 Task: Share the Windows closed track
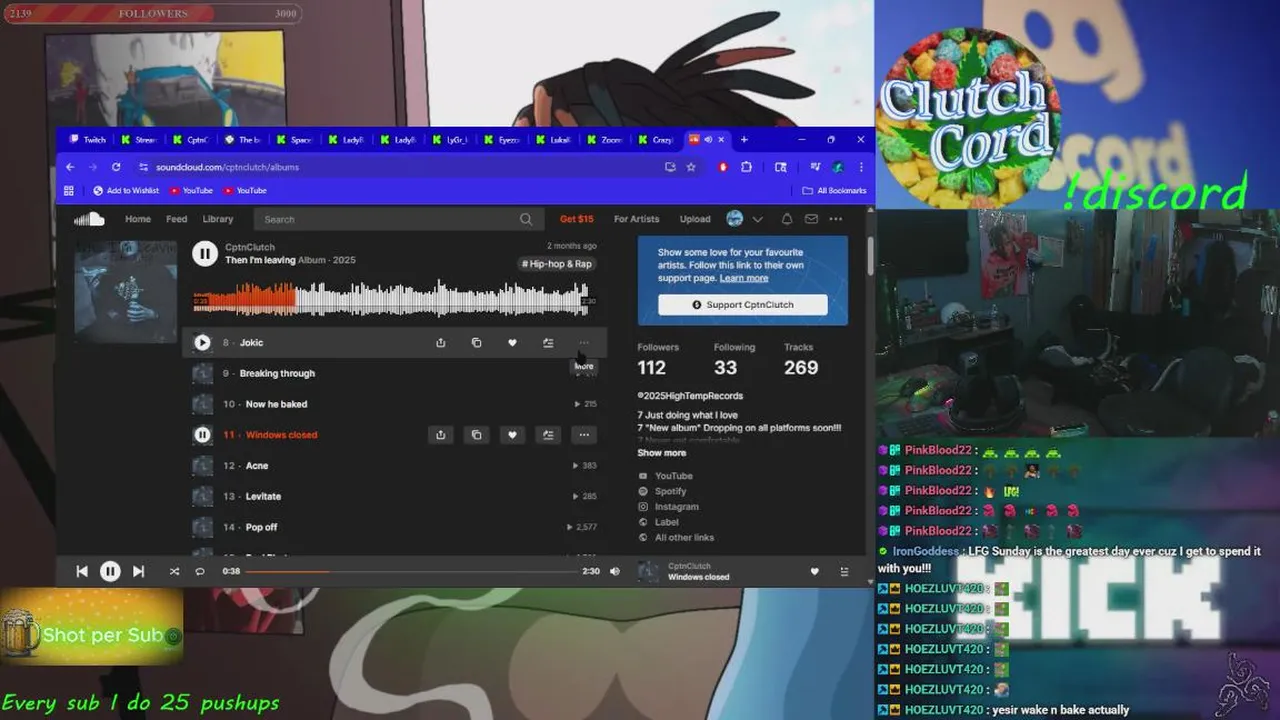pyautogui.click(x=440, y=435)
